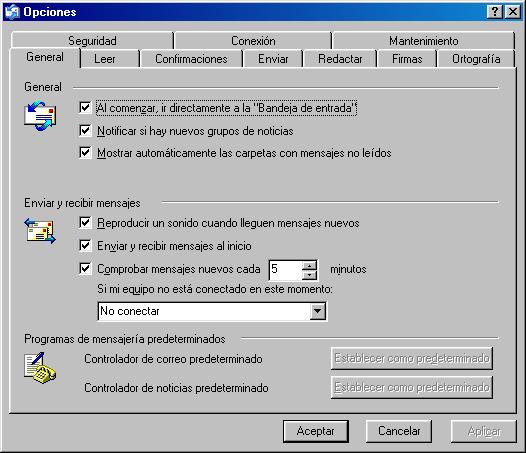Click the minutes interval input field

285,269
